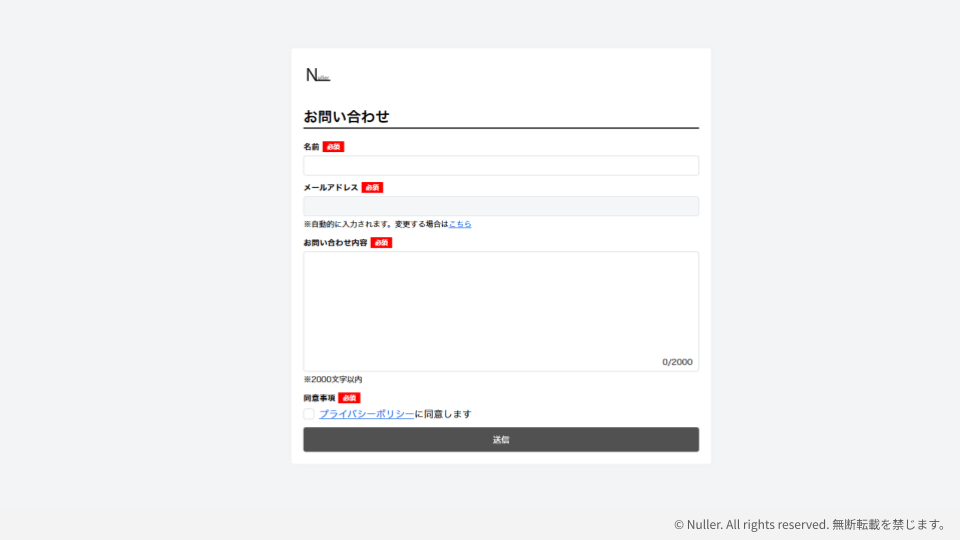Screen dimensions: 960x540
Task: Click the 名前 field label
Action: pos(311,147)
